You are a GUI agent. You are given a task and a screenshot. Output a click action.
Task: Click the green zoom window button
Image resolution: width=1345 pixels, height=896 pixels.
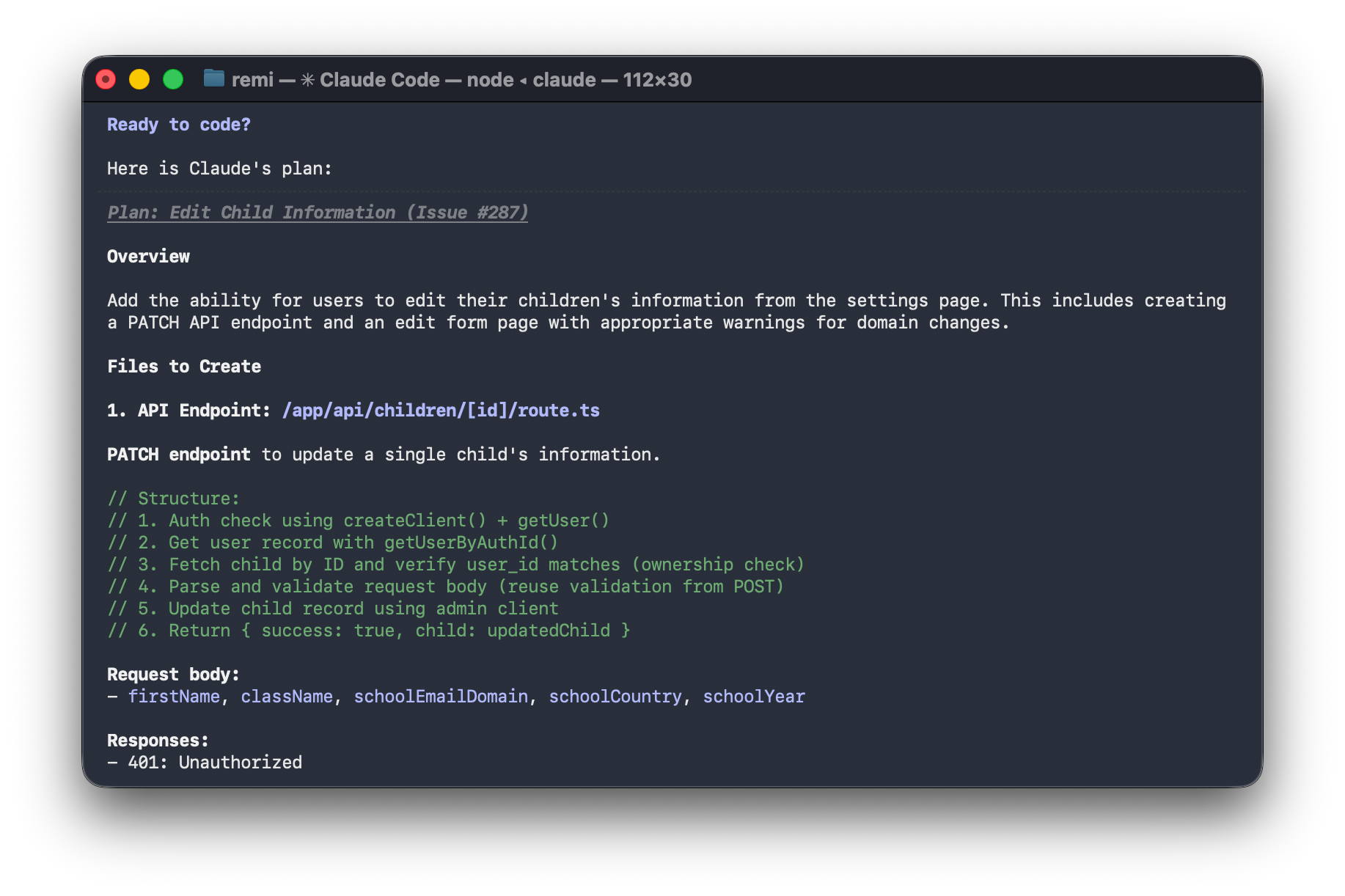pos(173,79)
